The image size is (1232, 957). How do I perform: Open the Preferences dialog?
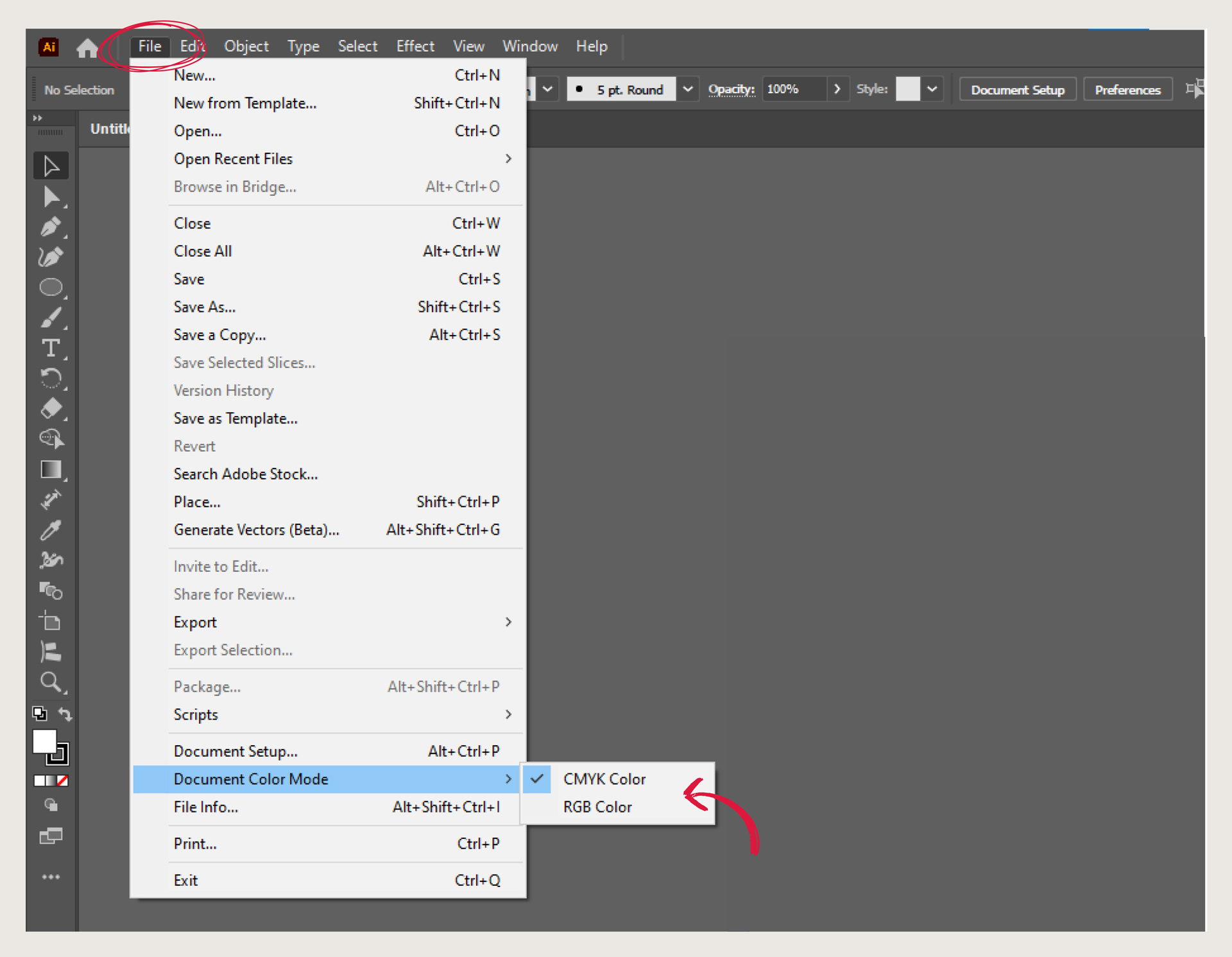[x=1127, y=89]
